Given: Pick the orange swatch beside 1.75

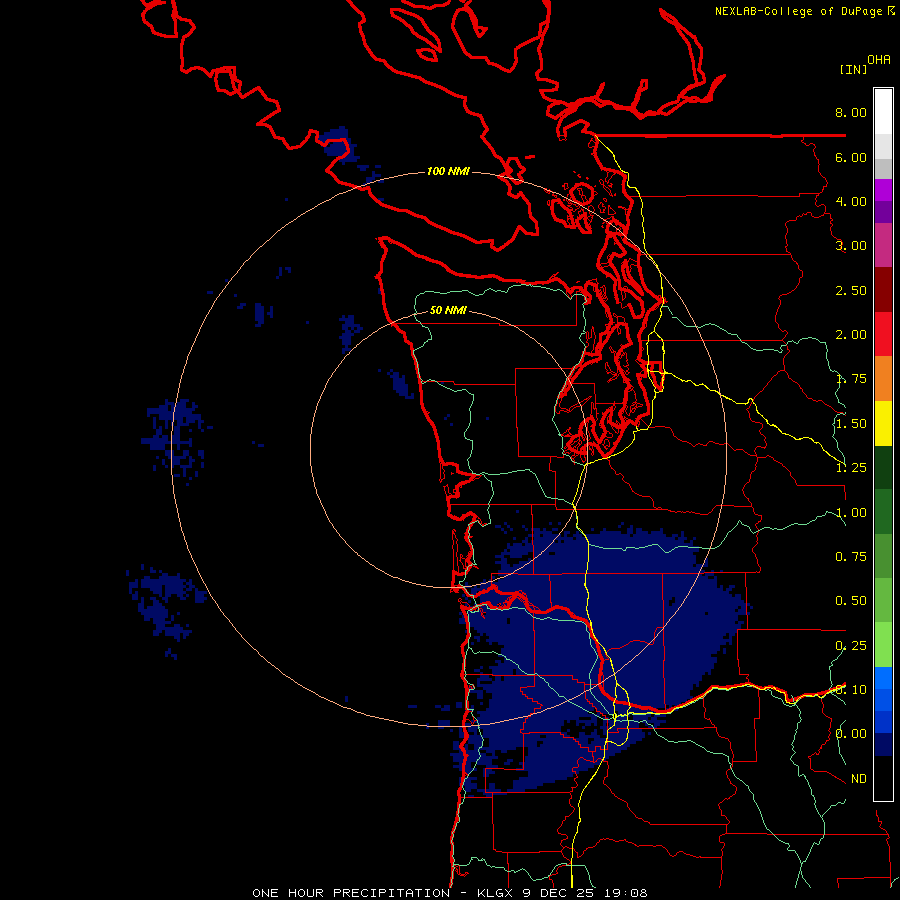Looking at the screenshot, I should (883, 378).
